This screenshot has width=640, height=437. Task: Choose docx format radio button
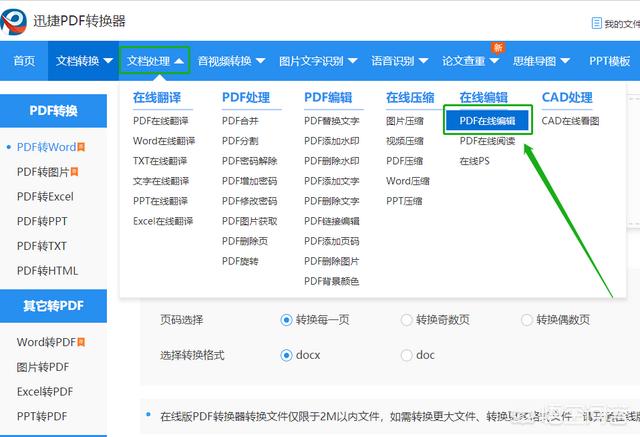[287, 355]
